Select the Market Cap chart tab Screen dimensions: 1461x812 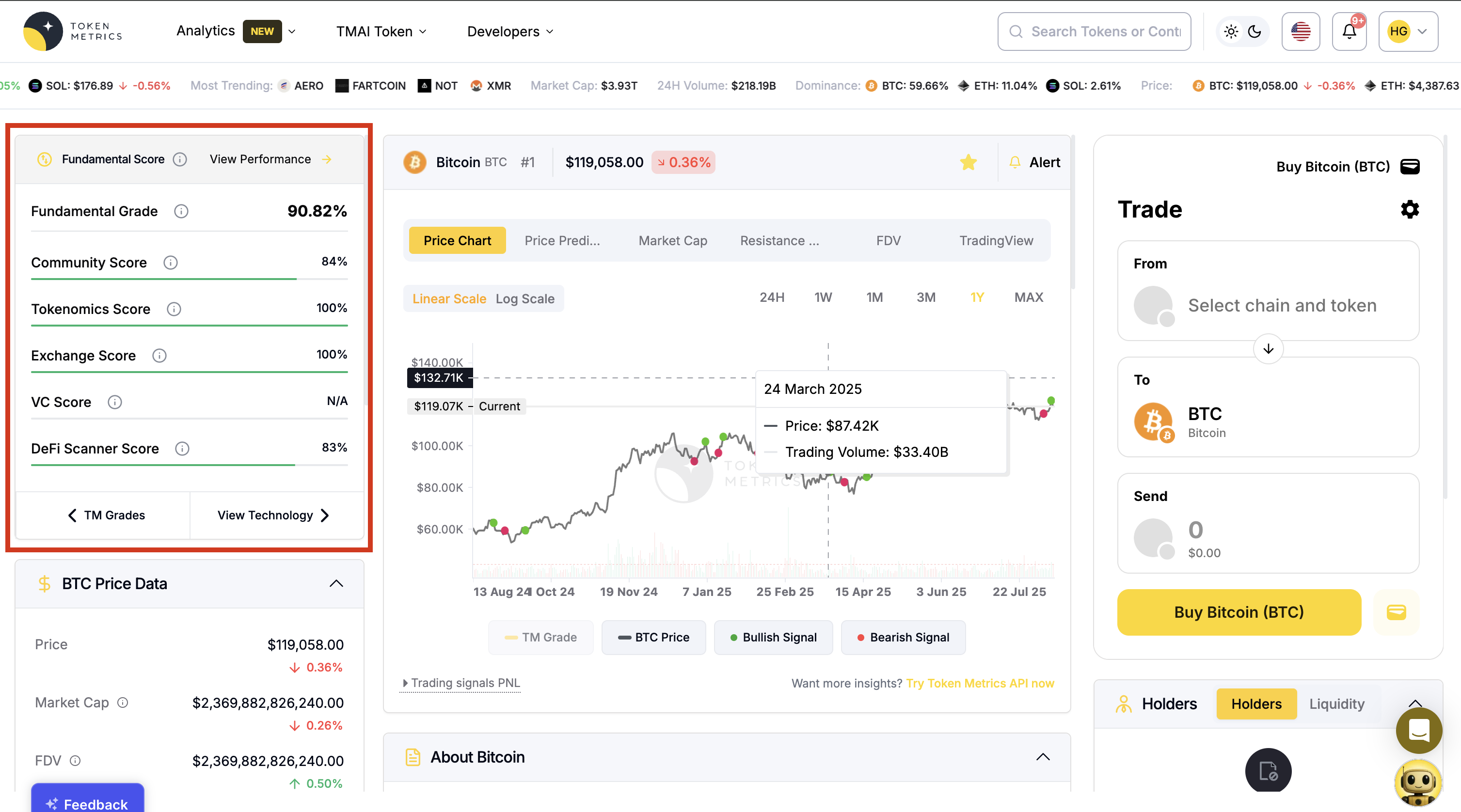click(673, 240)
